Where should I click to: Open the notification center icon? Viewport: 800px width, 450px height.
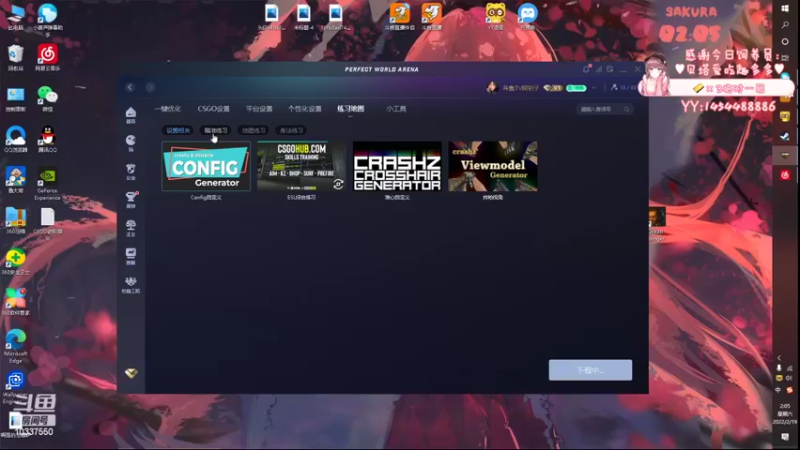tap(785, 437)
